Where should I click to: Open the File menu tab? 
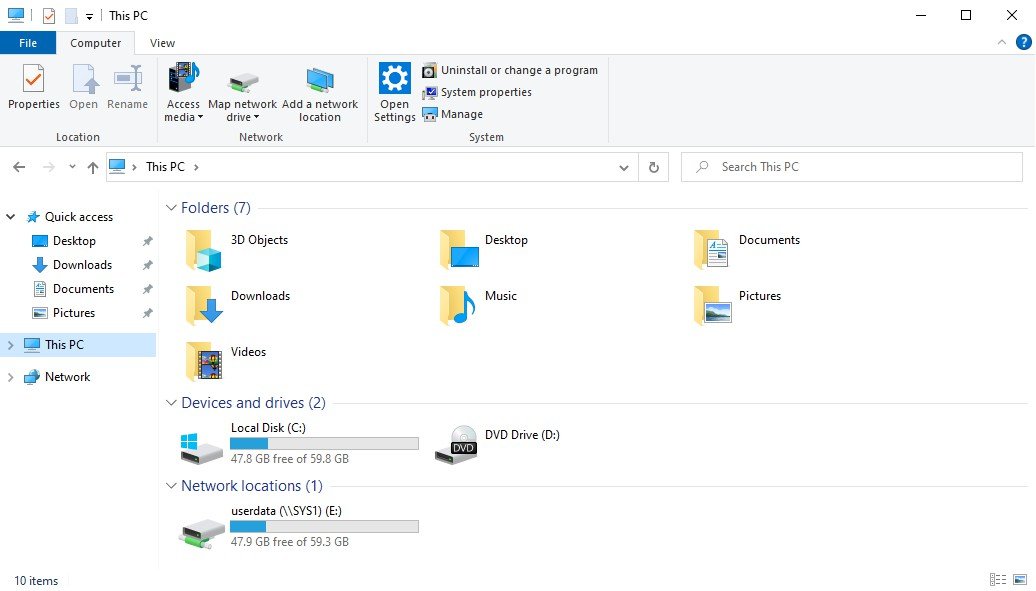[x=28, y=43]
